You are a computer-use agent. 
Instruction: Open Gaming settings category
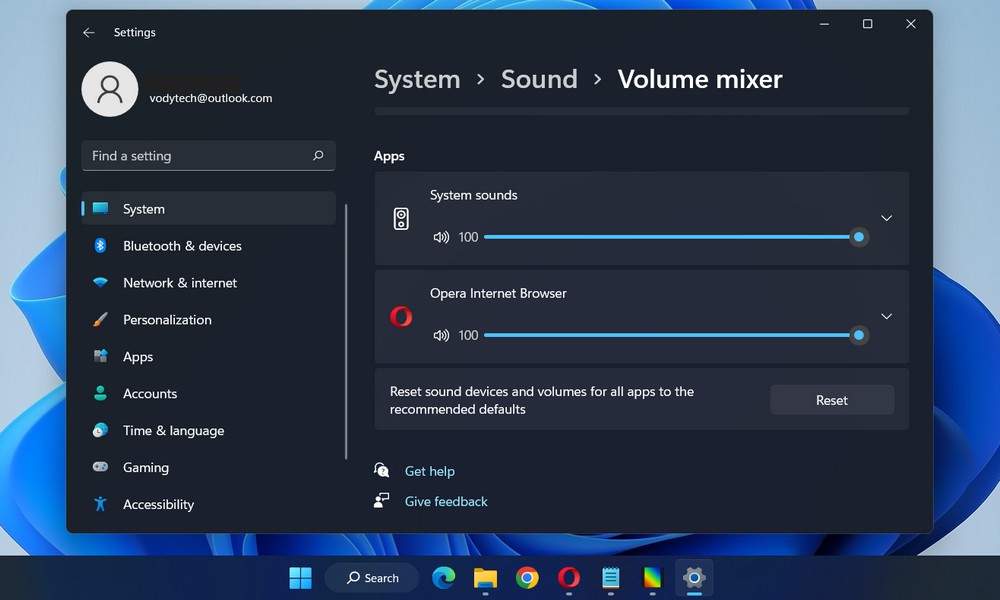pyautogui.click(x=209, y=467)
